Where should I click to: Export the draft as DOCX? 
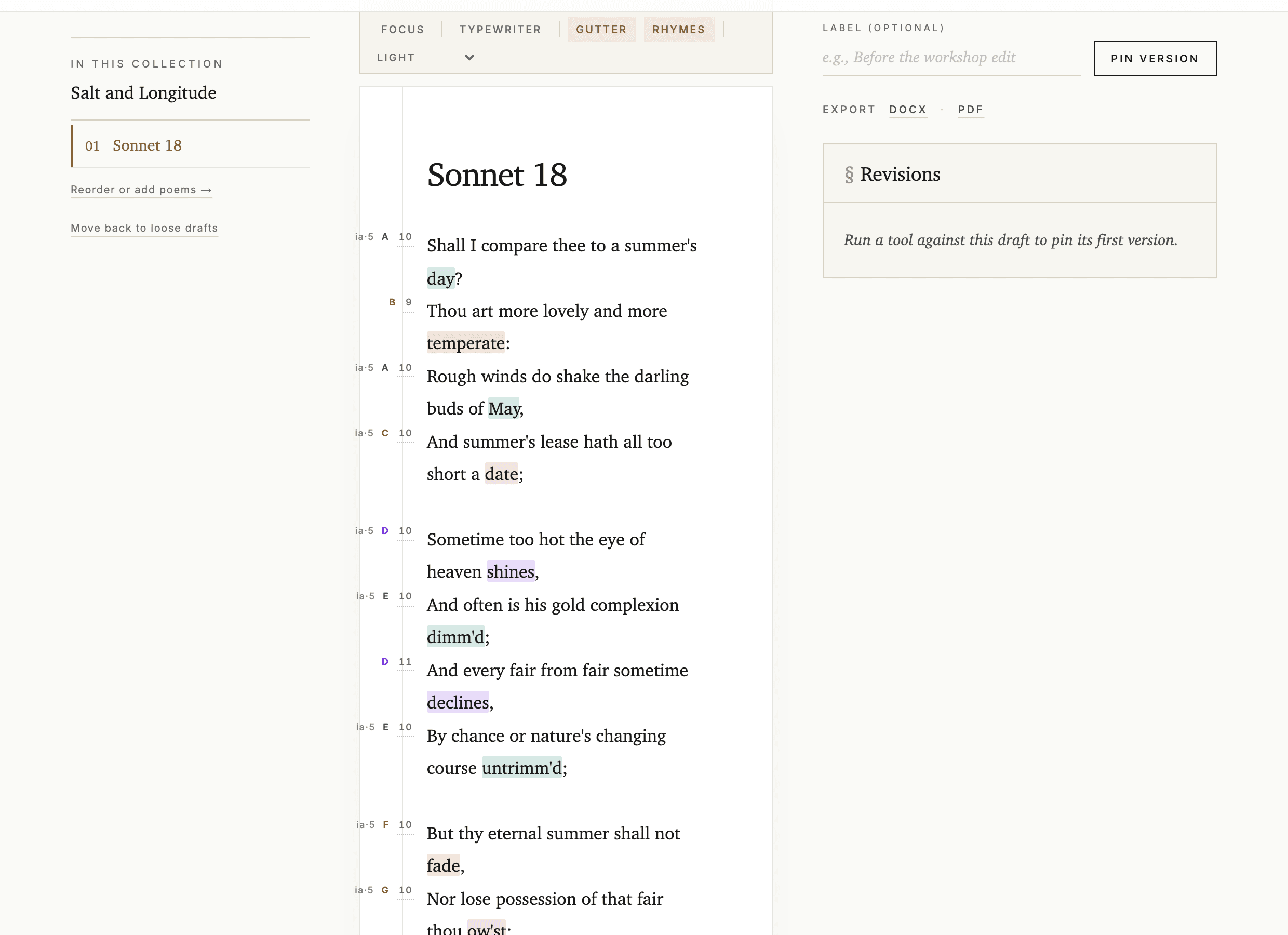tap(907, 110)
